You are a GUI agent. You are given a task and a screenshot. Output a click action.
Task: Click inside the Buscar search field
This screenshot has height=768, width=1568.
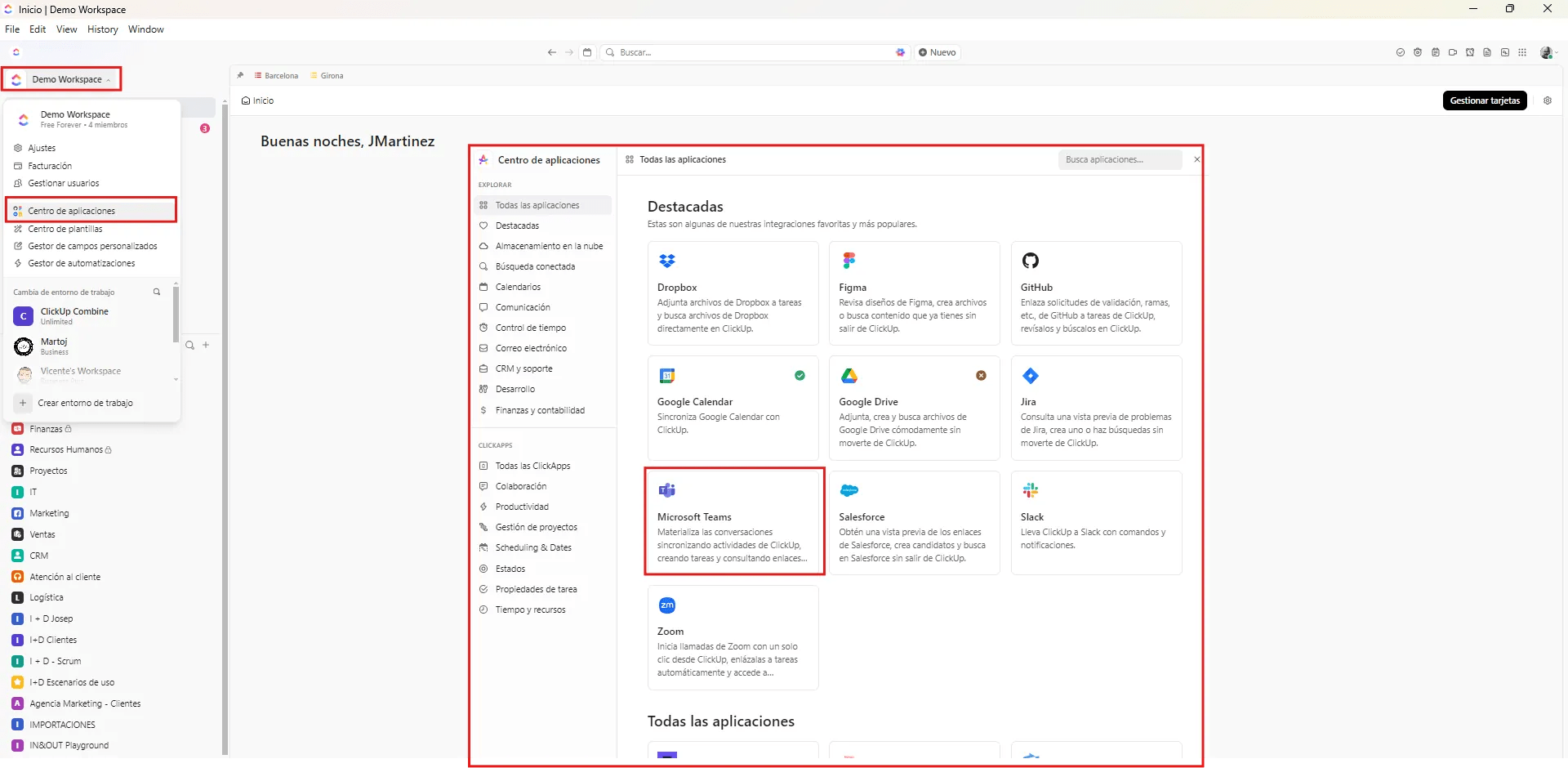coord(735,52)
